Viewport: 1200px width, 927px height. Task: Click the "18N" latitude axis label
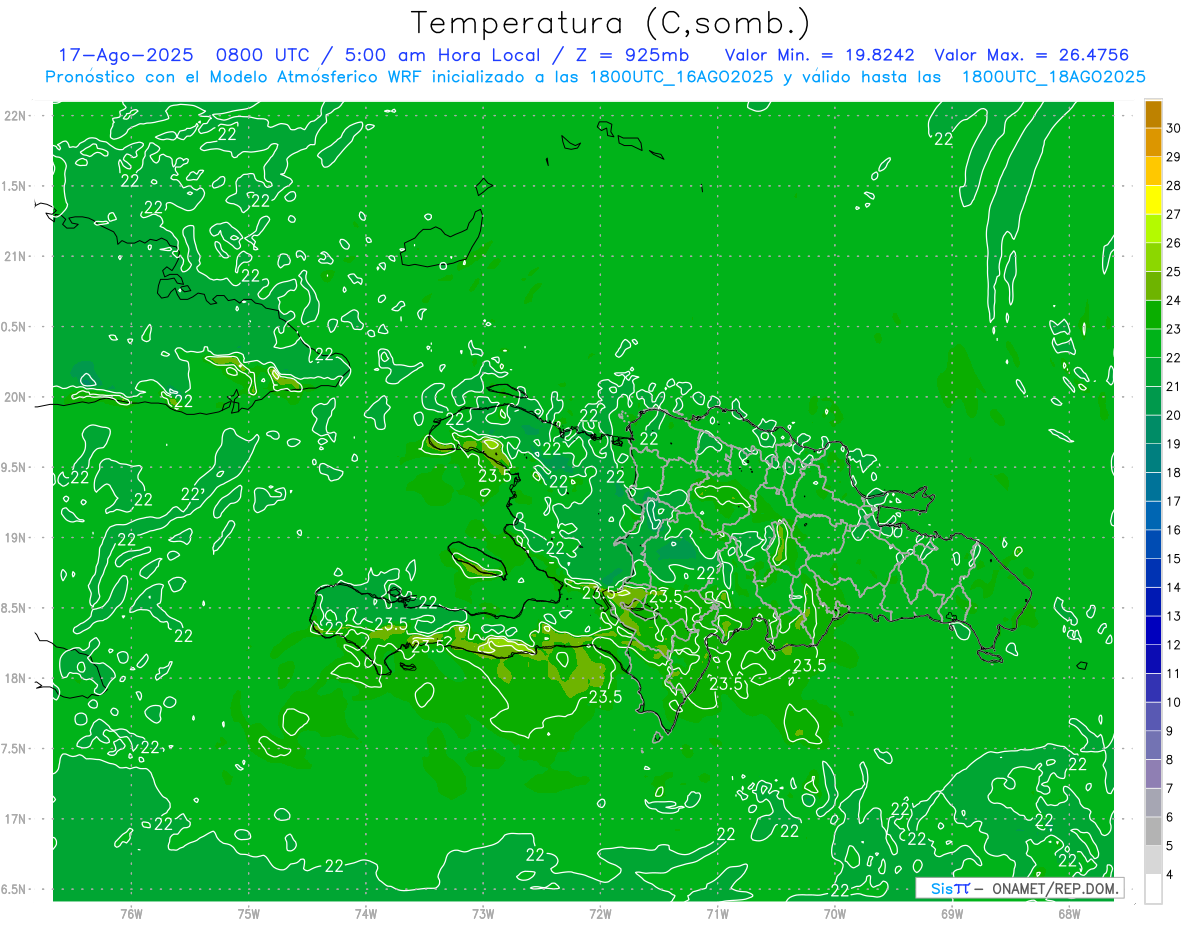pyautogui.click(x=14, y=678)
